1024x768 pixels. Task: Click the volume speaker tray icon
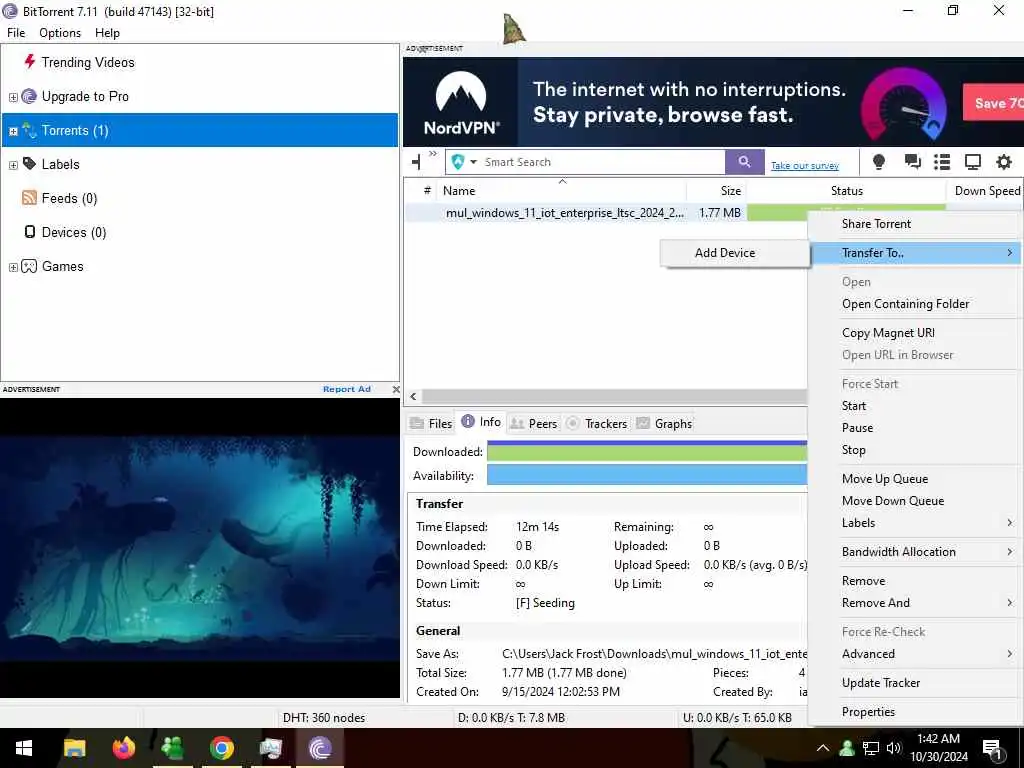point(893,748)
